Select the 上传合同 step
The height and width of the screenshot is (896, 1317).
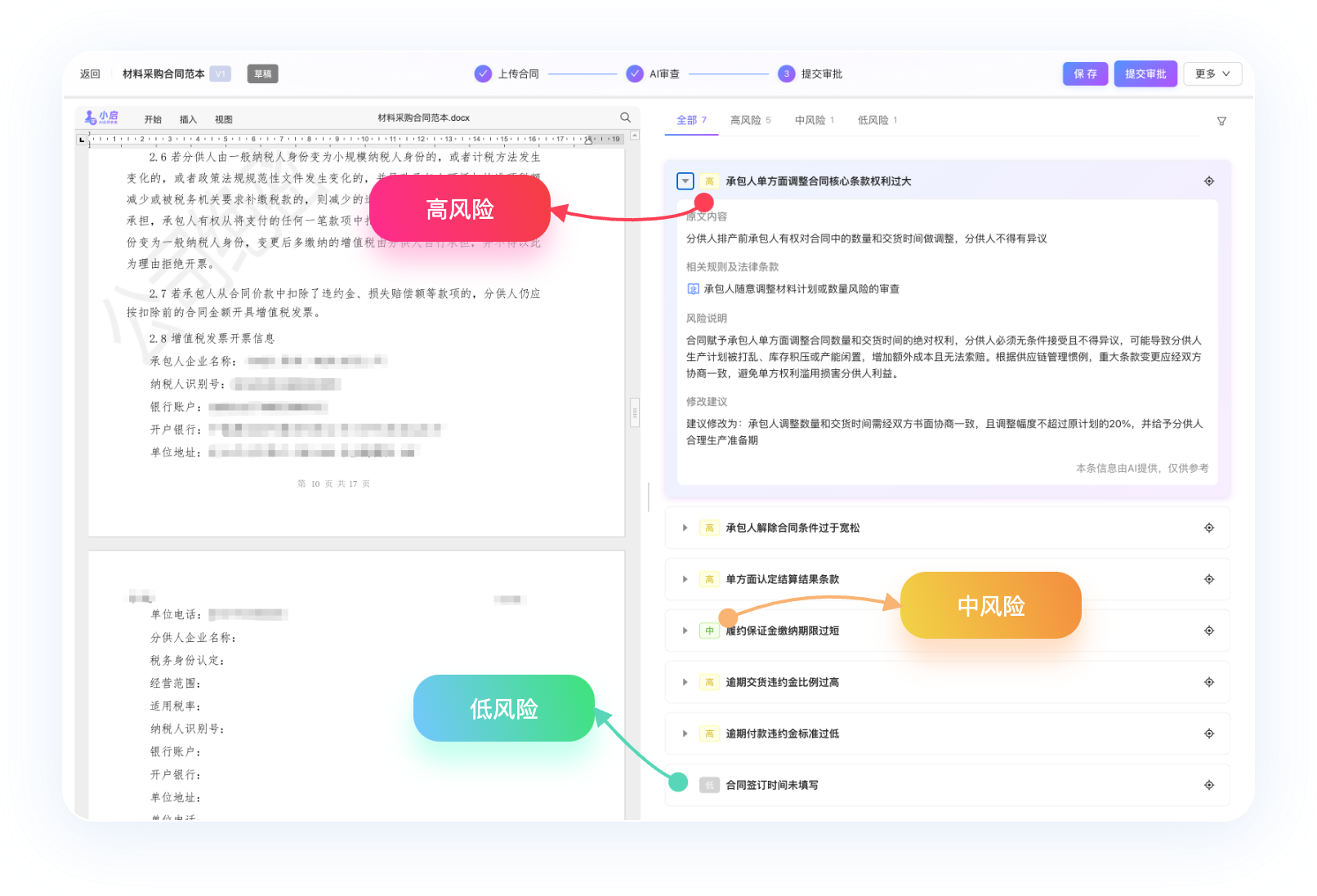coord(507,74)
